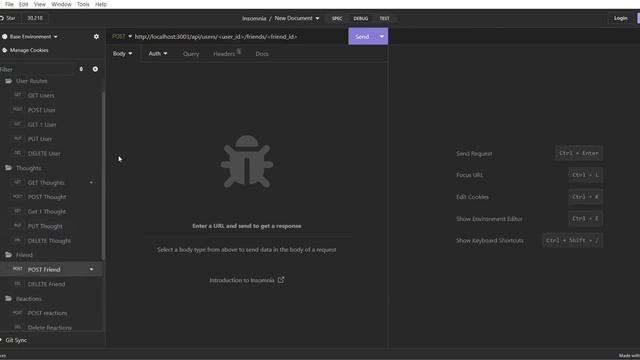Open GET Thoughts request actions arrow
Screen dimensions: 640x360
click(91, 183)
